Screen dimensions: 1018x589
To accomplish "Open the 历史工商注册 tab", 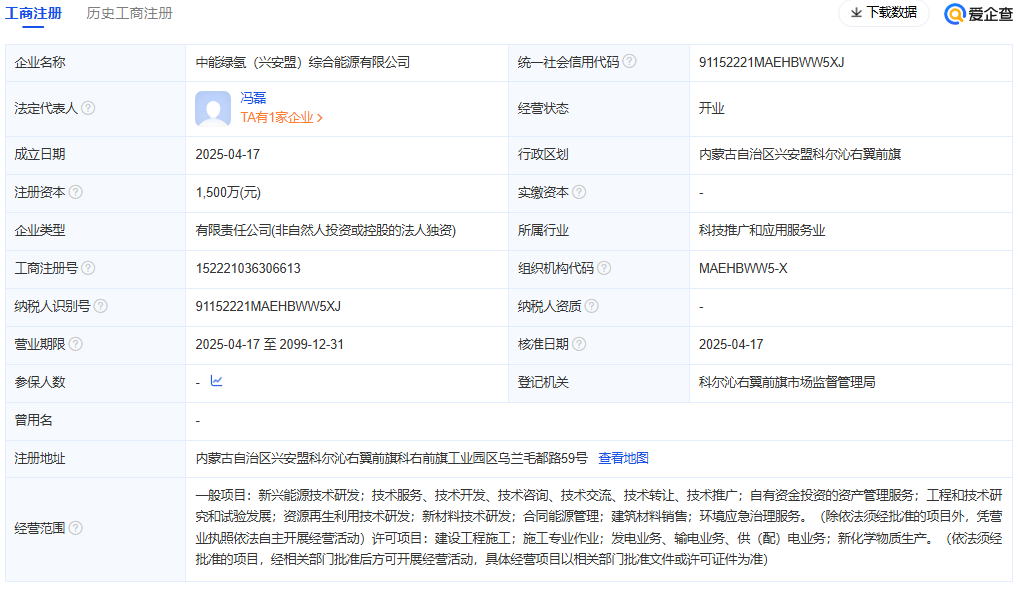I will click(129, 14).
